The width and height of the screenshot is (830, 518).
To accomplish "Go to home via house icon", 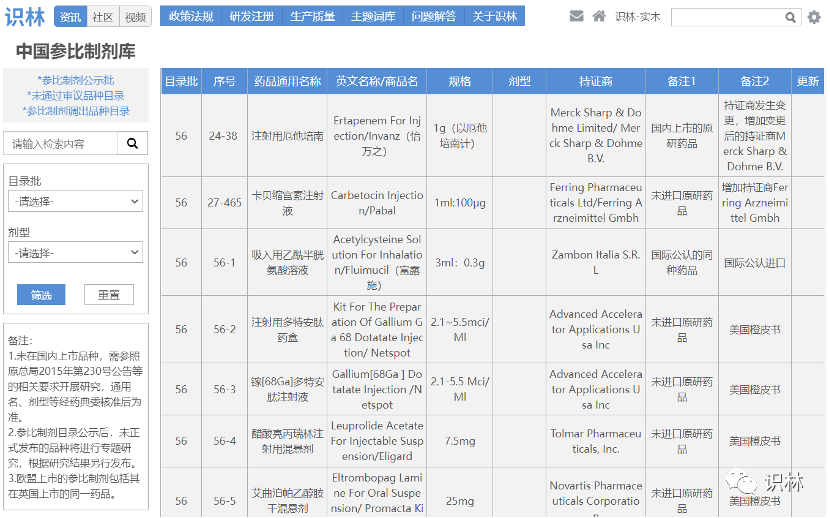I will [599, 16].
